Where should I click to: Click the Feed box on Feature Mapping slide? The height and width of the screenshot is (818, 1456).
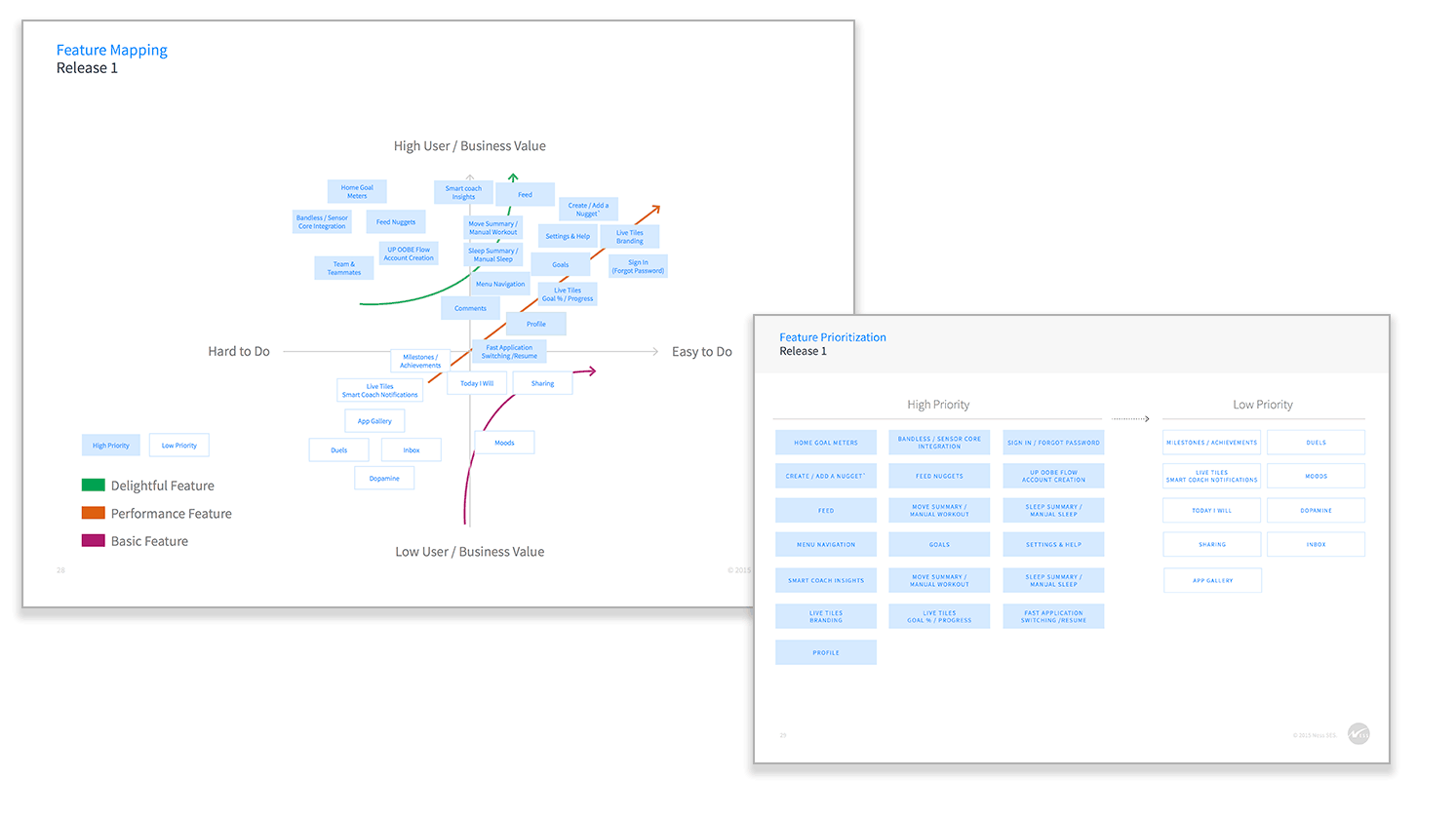(525, 194)
